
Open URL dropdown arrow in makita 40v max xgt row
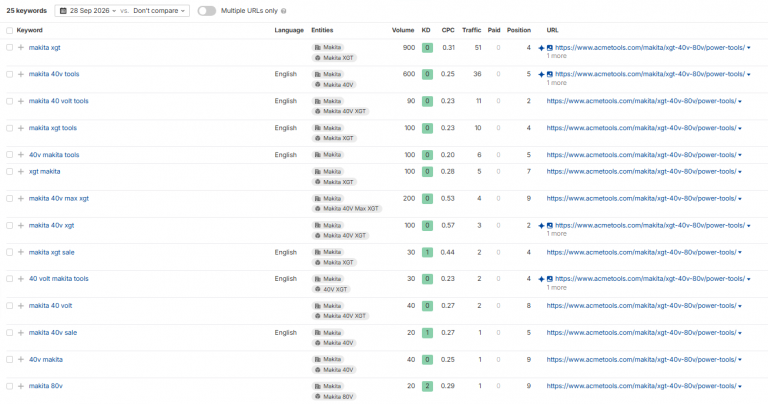pyautogui.click(x=740, y=199)
